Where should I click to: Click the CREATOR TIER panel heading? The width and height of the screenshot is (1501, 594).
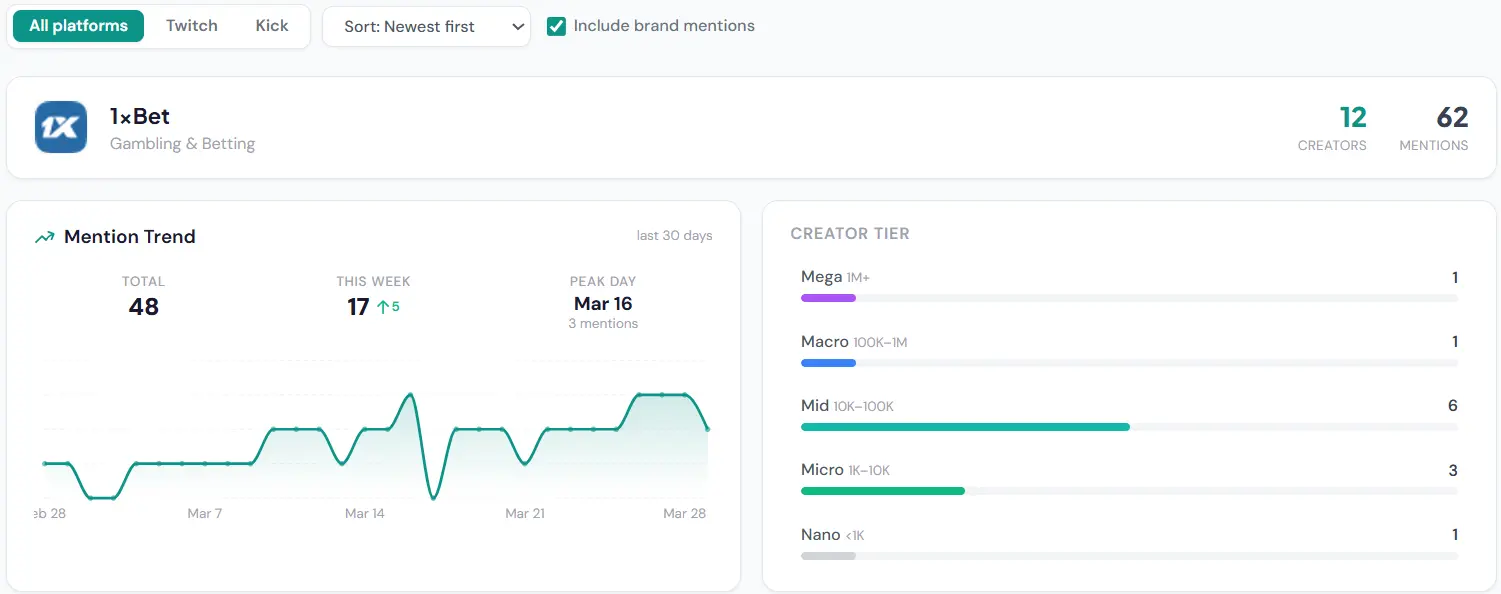(850, 233)
